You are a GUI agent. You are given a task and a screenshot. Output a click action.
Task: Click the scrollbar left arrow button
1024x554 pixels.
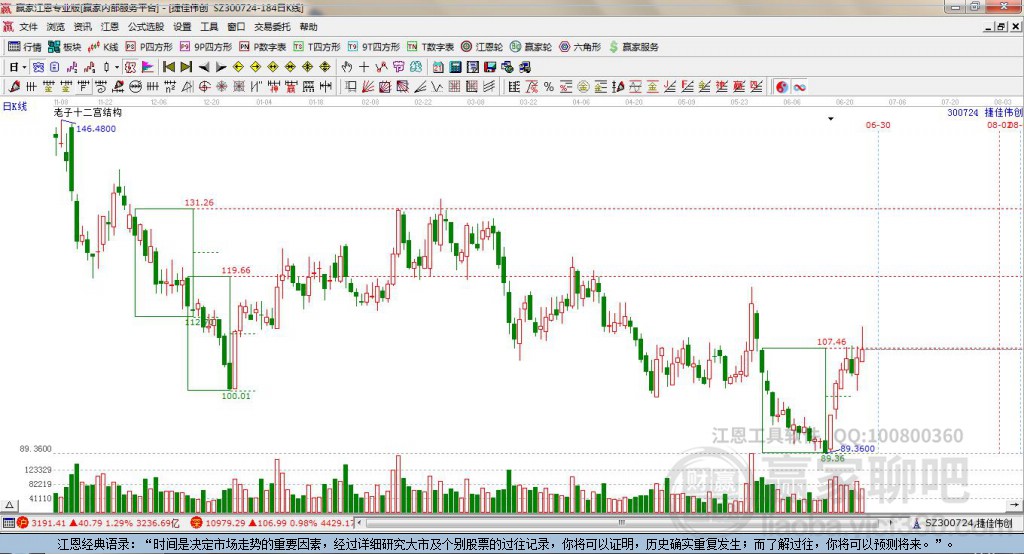click(360, 523)
